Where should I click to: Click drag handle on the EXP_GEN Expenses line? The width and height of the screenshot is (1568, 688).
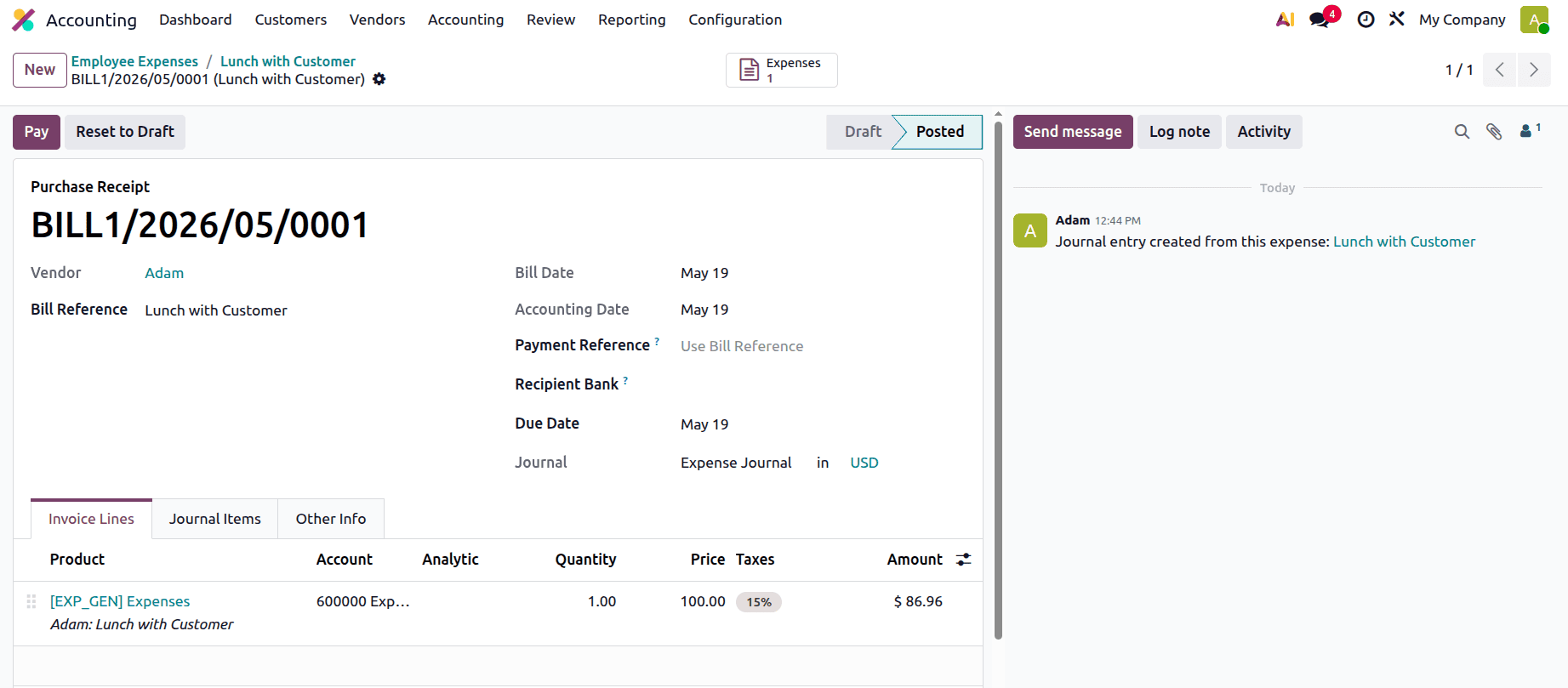[x=31, y=601]
